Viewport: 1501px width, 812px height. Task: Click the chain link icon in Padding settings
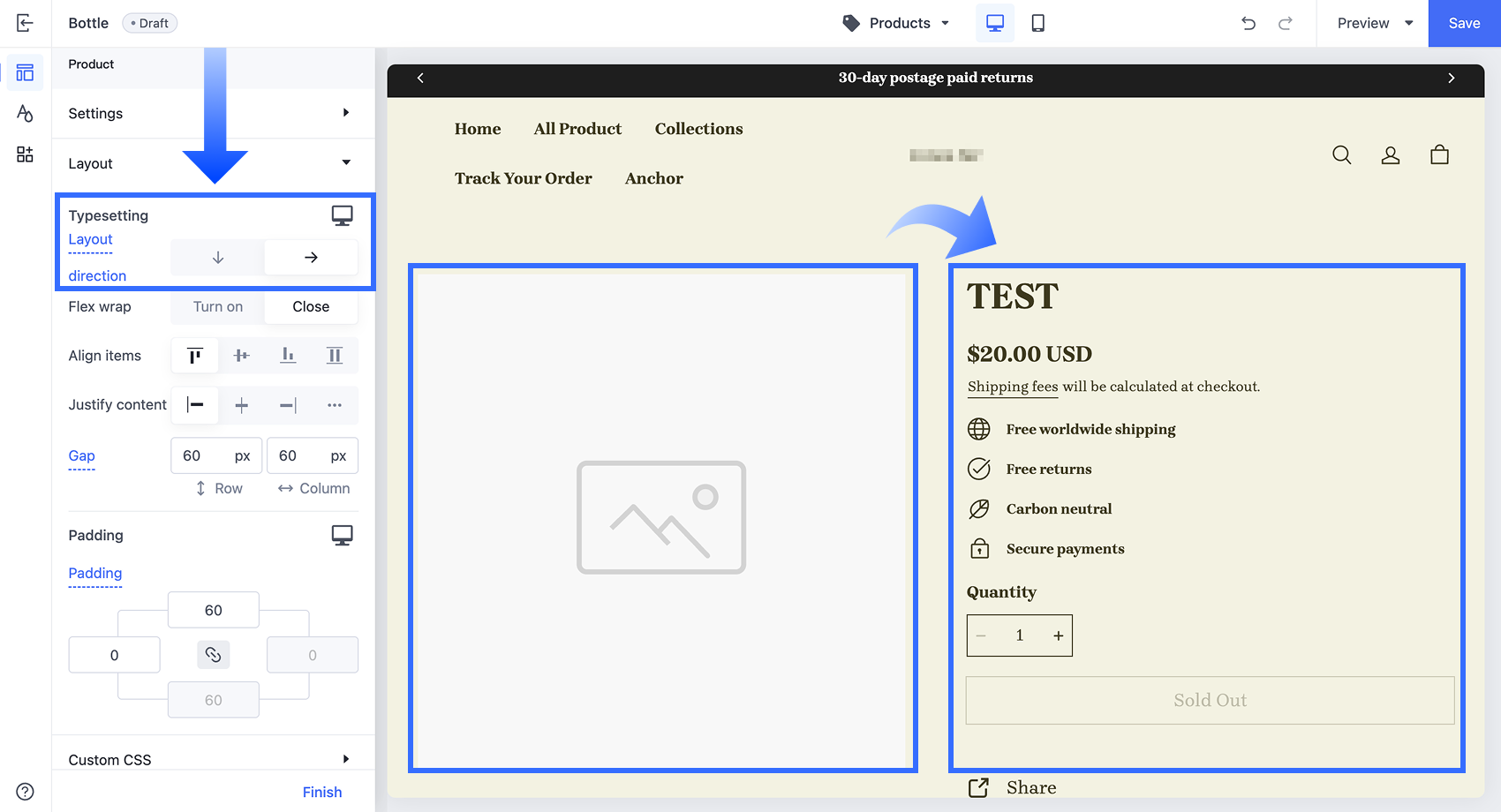tap(213, 655)
